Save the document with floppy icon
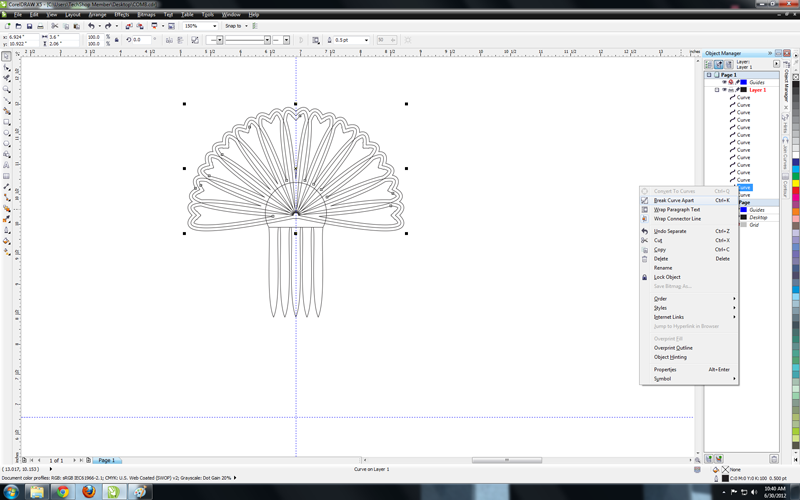The width and height of the screenshot is (800, 500). point(30,26)
